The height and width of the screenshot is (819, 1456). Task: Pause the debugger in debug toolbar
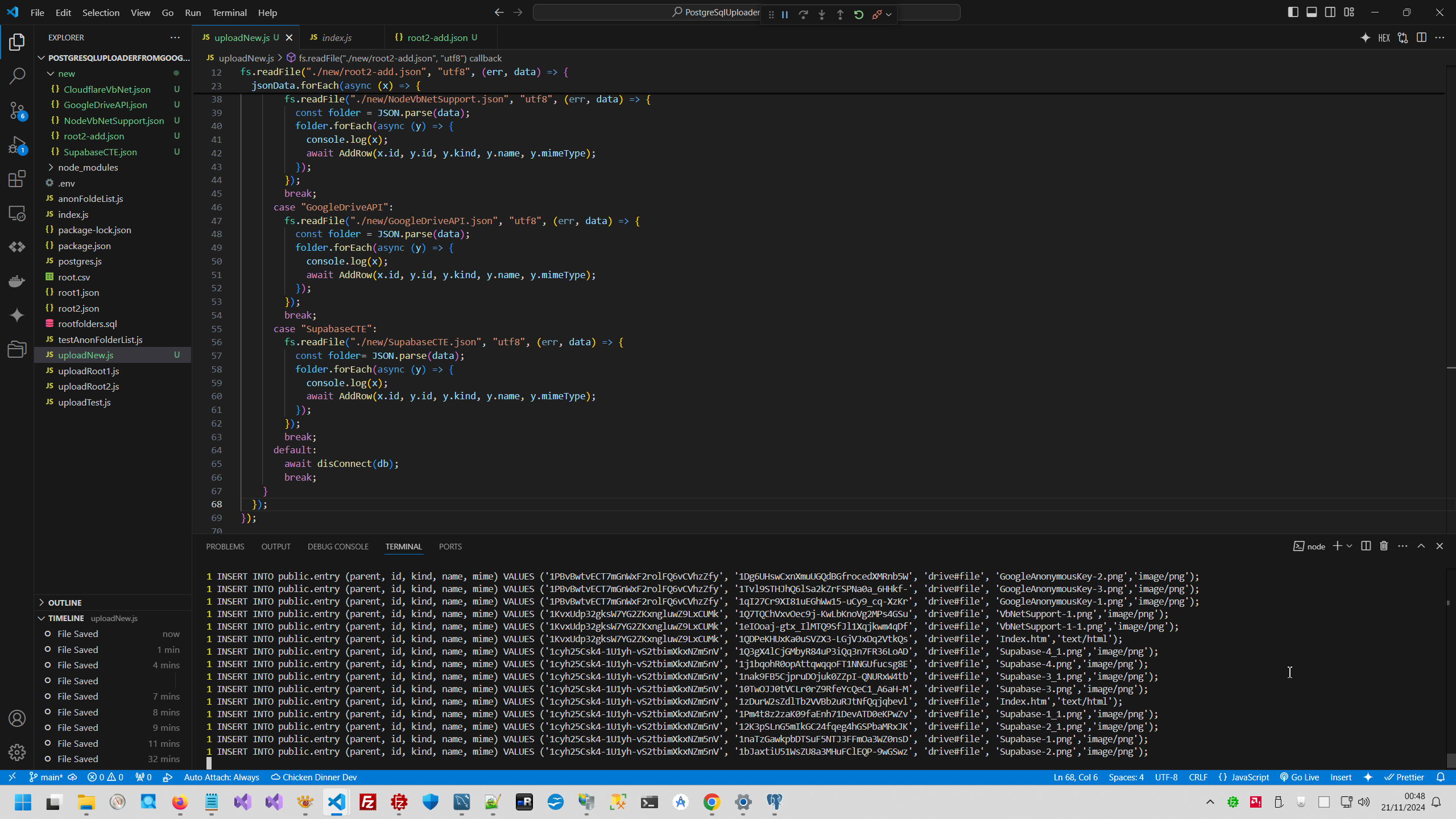point(785,15)
